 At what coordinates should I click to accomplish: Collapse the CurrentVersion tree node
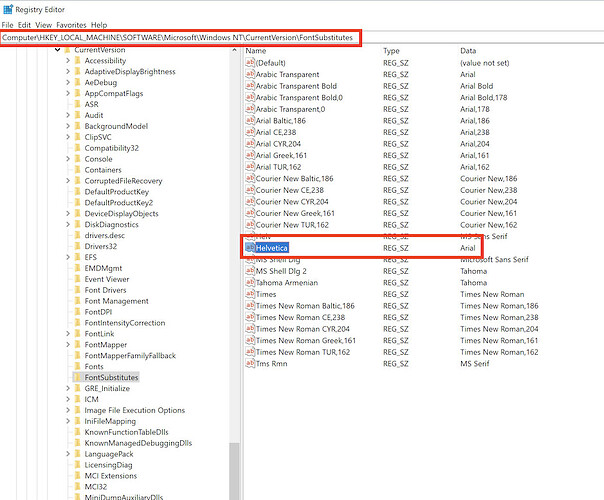(x=57, y=50)
